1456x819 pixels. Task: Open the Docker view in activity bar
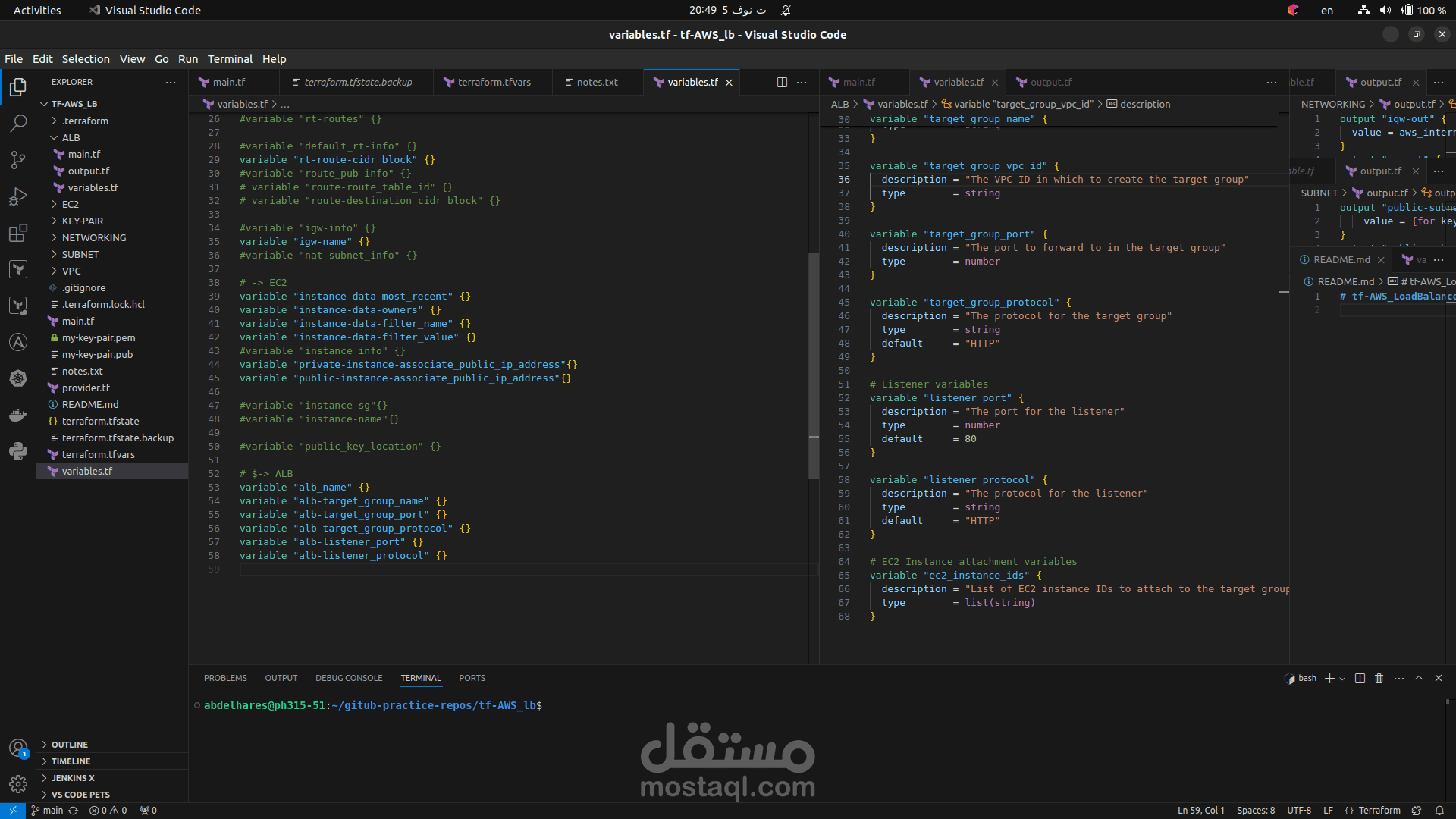click(18, 415)
